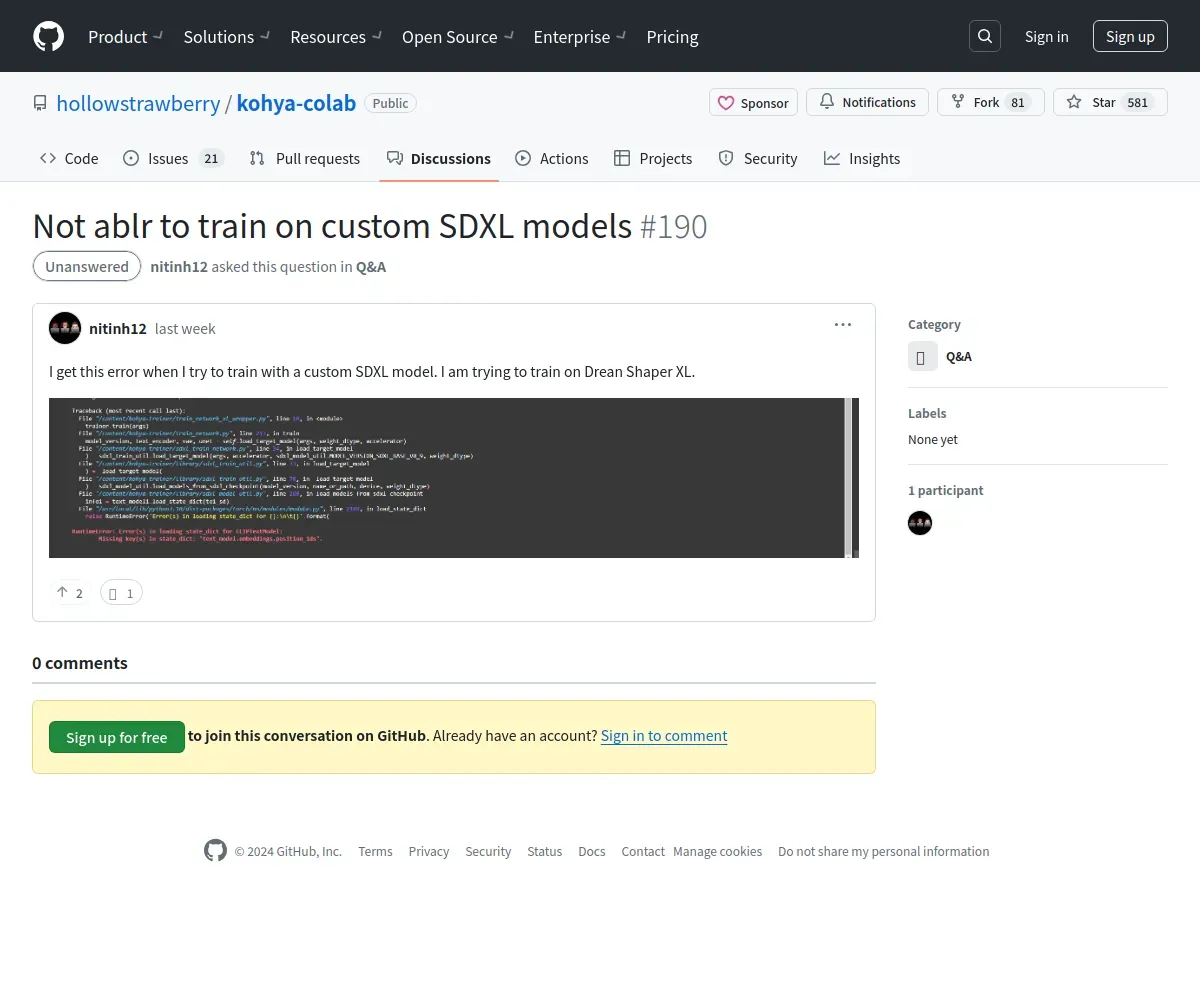The image size is (1200, 1000).
Task: Open the Product dropdown menu
Action: click(126, 36)
